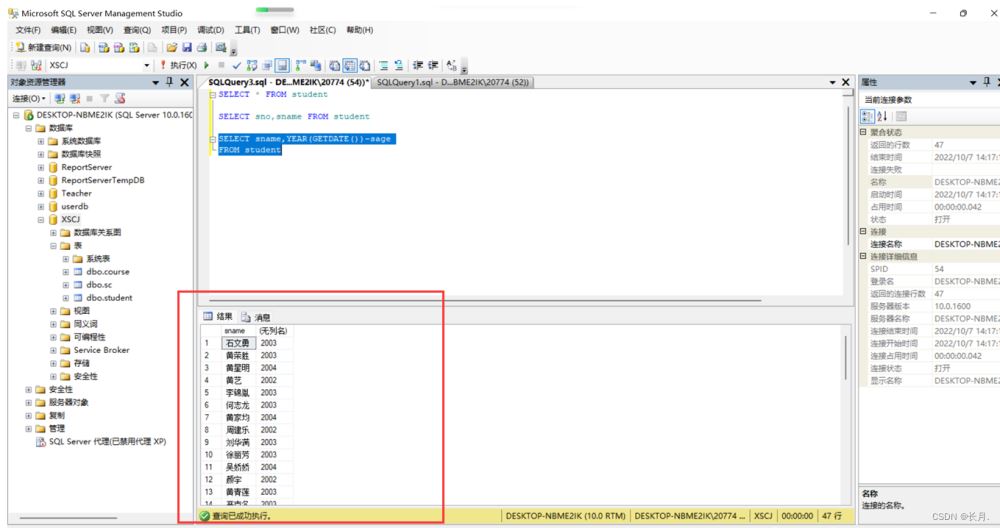Viewport: 1000px width, 528px height.
Task: Open the XSCJ database selector dropdown
Action: [147, 65]
